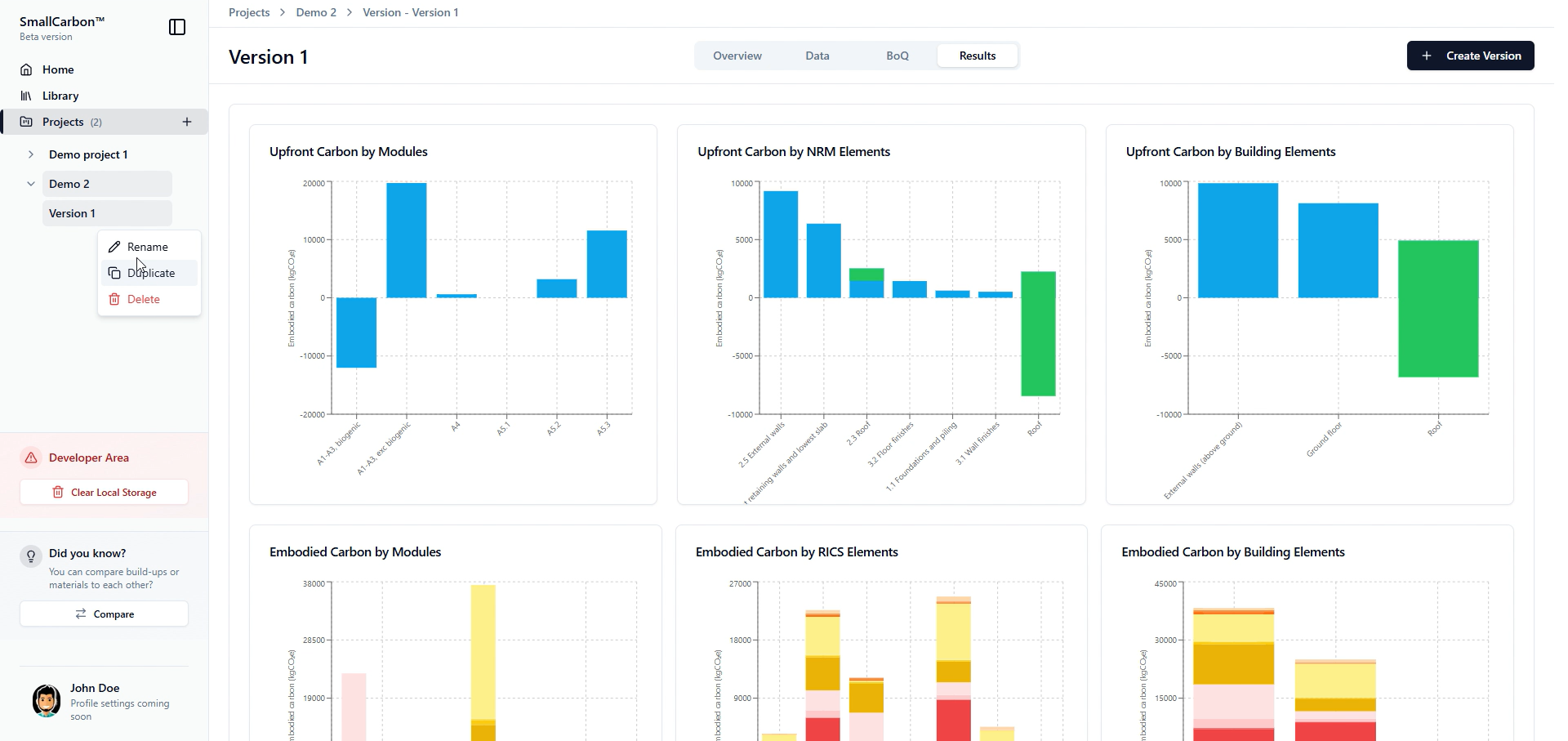
Task: Toggle the sidebar panel icon
Action: tap(177, 27)
